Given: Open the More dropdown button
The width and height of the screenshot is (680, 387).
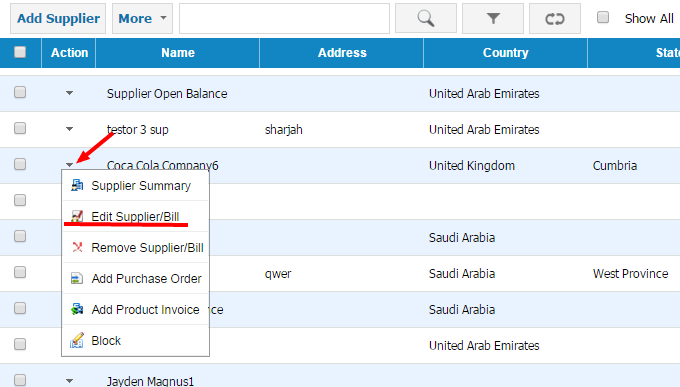Looking at the screenshot, I should [x=142, y=18].
